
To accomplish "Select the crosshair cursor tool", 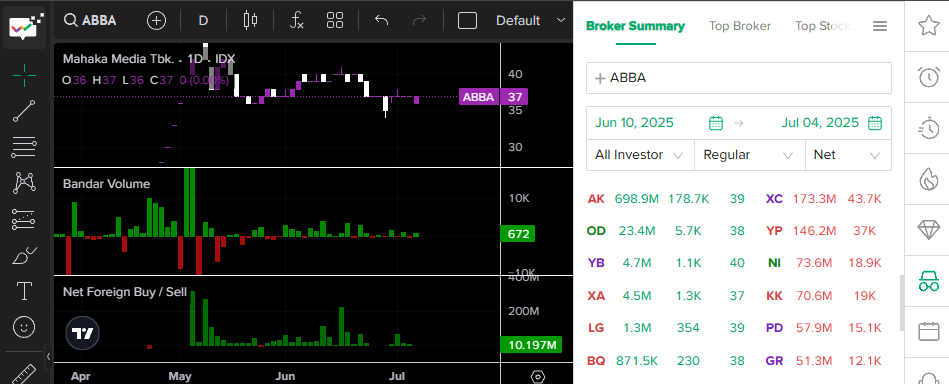I will 24,74.
